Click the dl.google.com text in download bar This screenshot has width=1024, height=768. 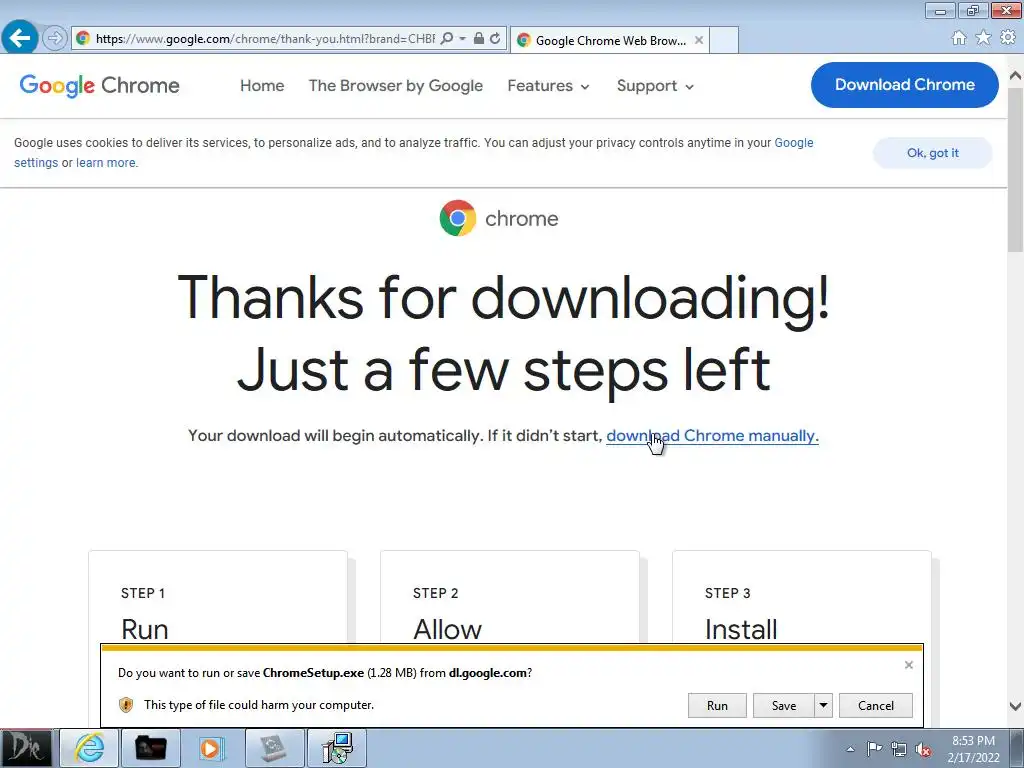pos(488,673)
